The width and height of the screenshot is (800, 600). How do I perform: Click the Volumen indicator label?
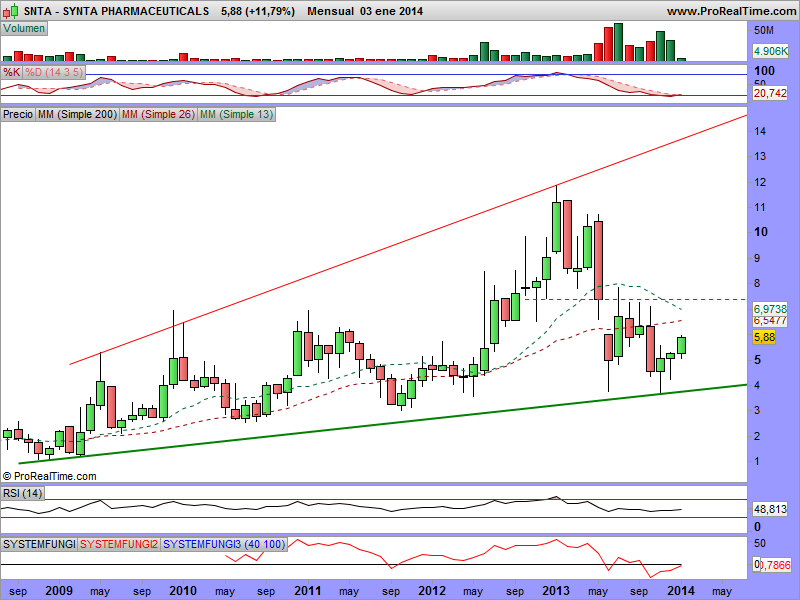click(x=24, y=29)
